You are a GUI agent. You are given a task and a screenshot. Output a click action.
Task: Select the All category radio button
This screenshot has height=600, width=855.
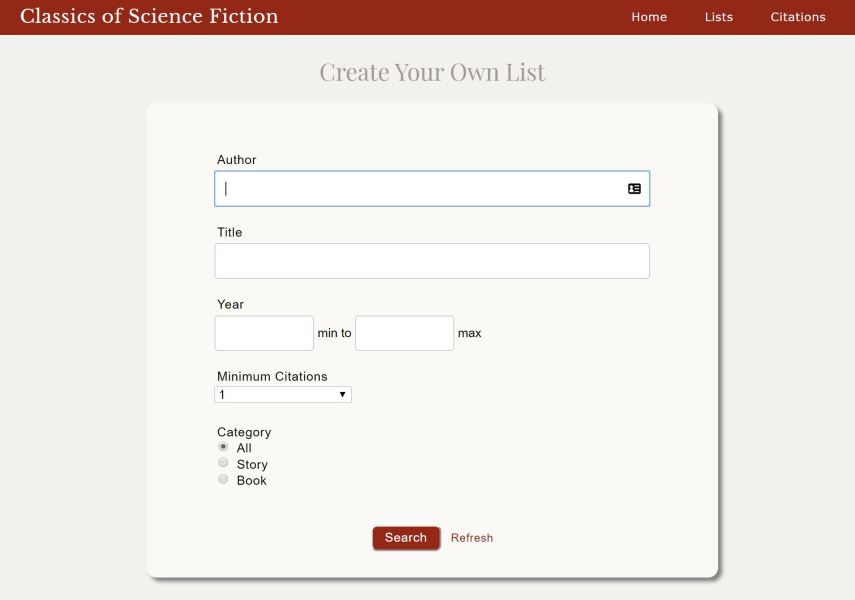pyautogui.click(x=223, y=447)
